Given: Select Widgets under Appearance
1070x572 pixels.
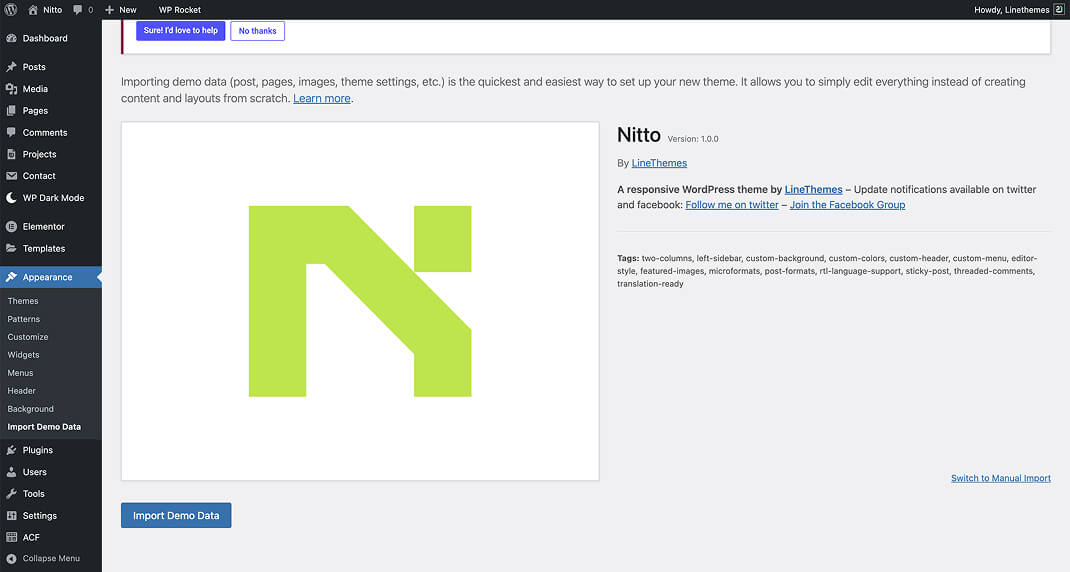Looking at the screenshot, I should [x=24, y=355].
